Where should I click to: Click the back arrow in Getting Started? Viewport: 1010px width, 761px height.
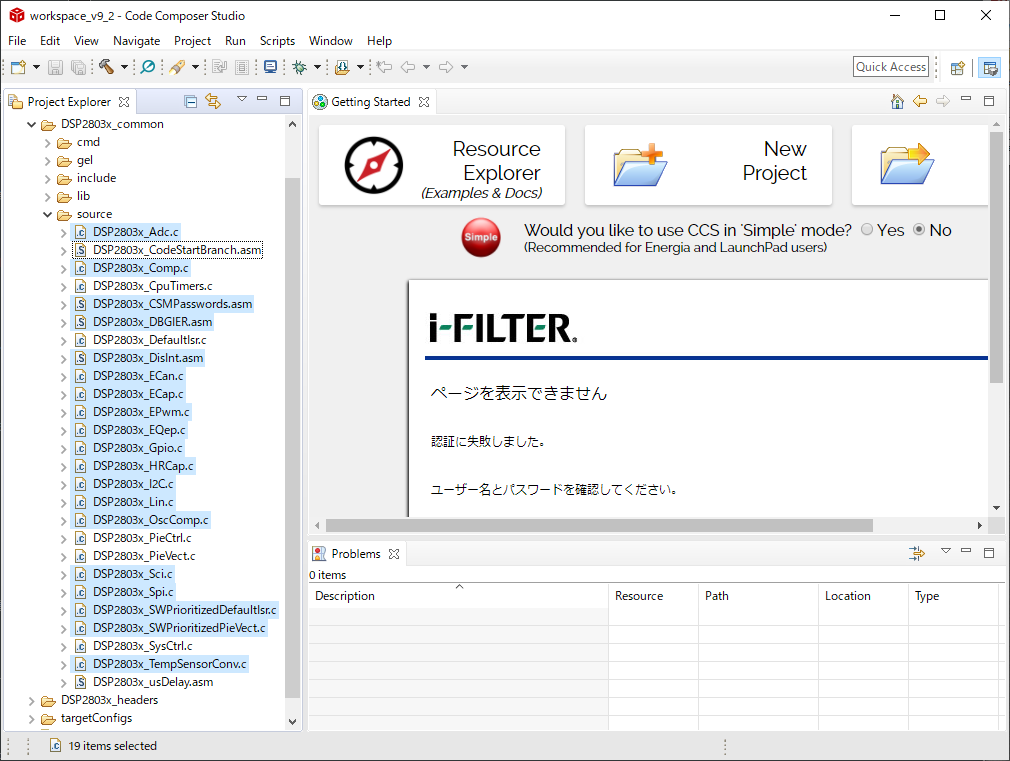tap(920, 102)
